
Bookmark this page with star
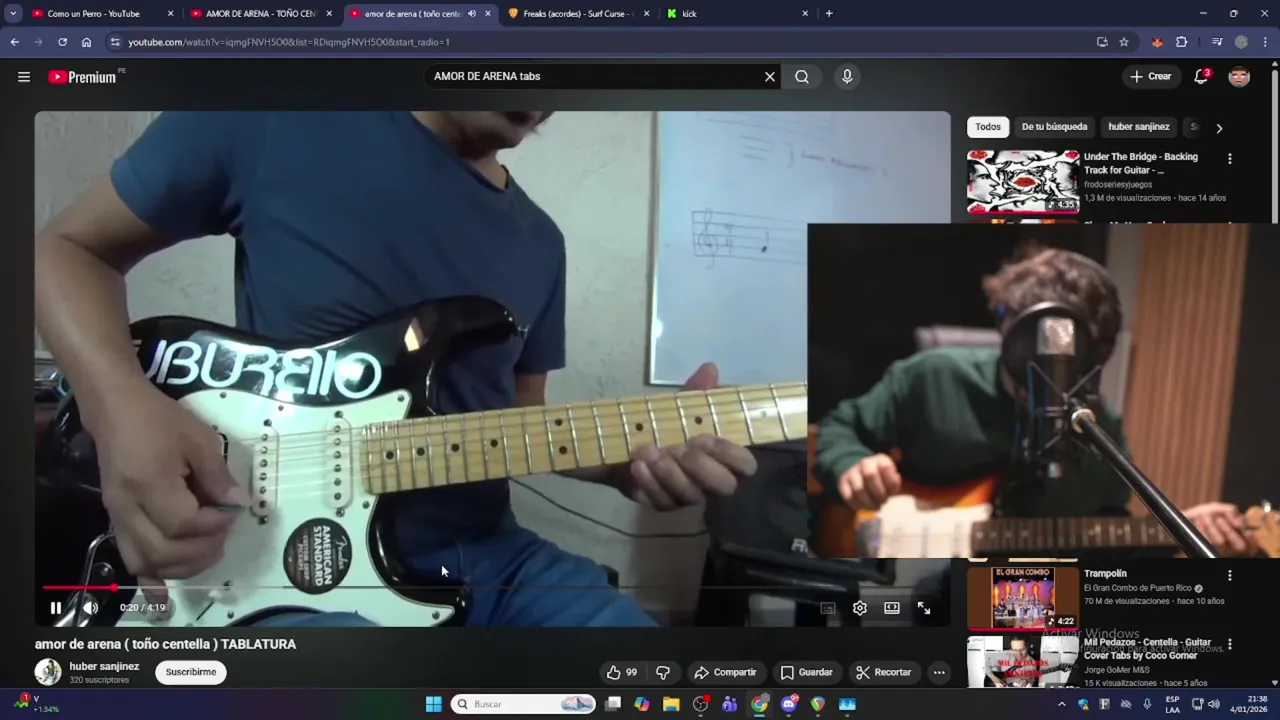click(1124, 42)
